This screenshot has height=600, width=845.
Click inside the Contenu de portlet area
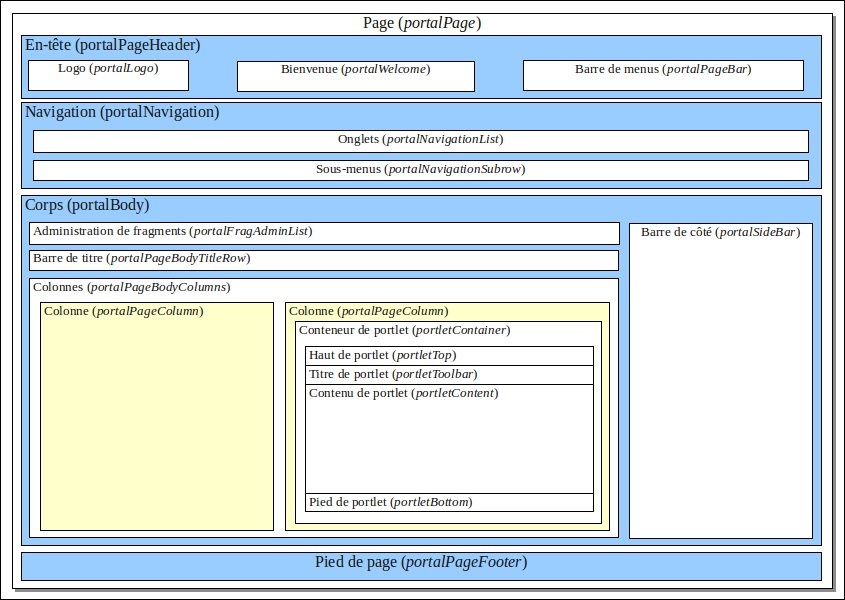449,440
